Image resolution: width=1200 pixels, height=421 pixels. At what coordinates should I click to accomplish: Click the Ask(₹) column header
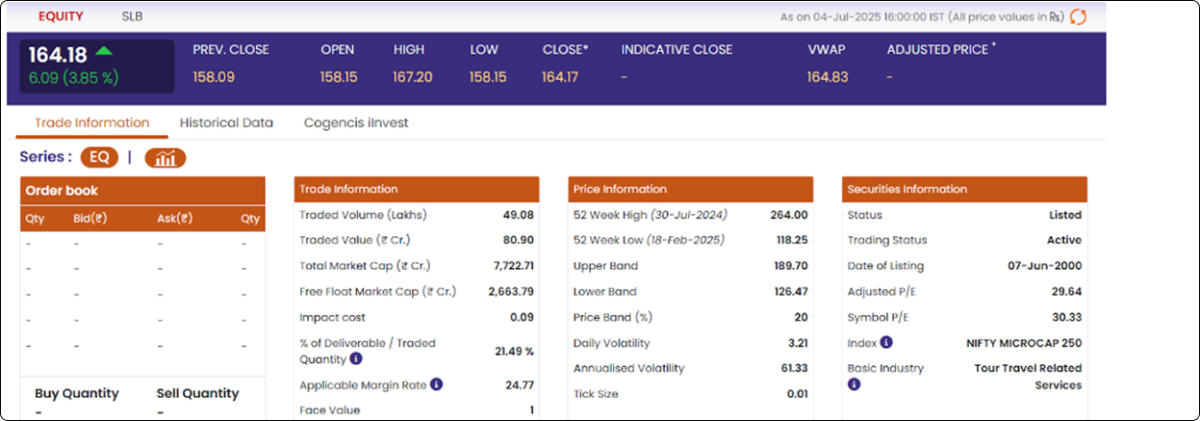[x=175, y=219]
